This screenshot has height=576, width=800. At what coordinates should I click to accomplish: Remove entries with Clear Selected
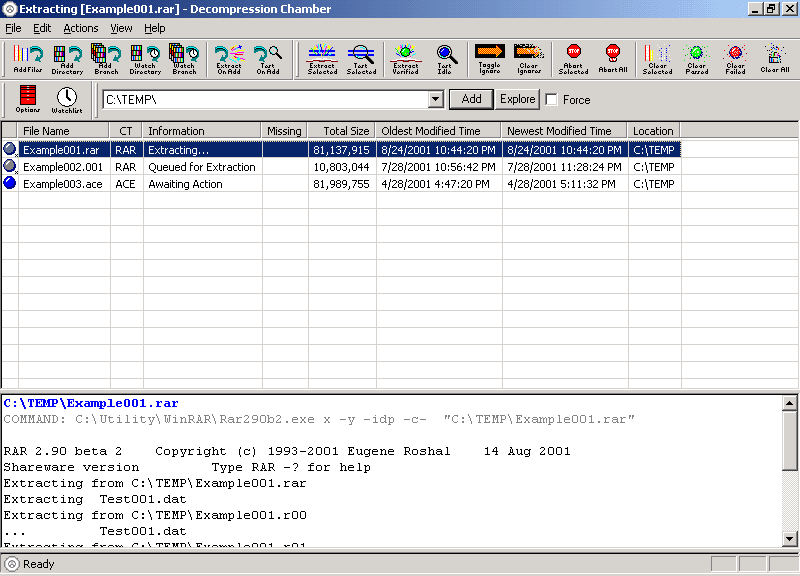pyautogui.click(x=658, y=59)
